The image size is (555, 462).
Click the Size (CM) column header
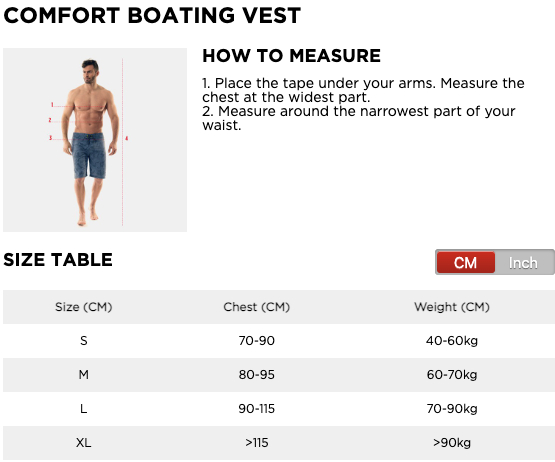[x=84, y=307]
